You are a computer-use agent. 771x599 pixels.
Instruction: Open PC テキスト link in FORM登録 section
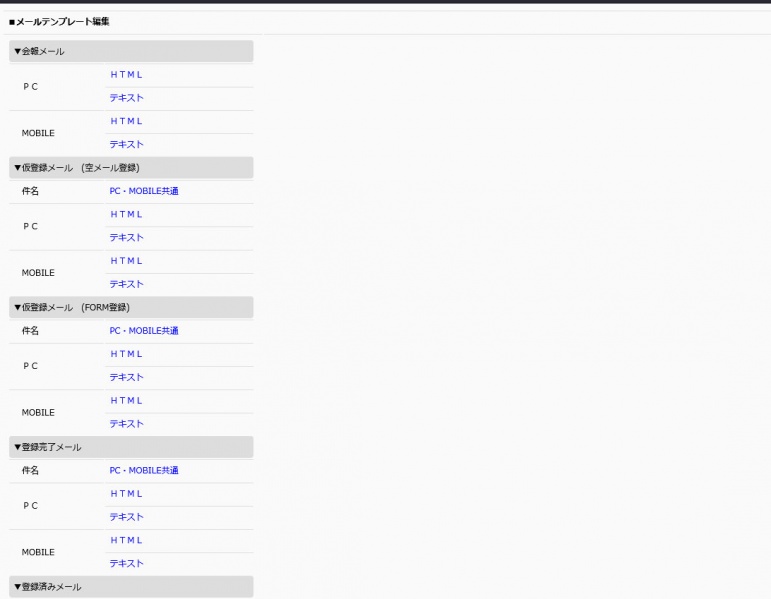point(126,377)
